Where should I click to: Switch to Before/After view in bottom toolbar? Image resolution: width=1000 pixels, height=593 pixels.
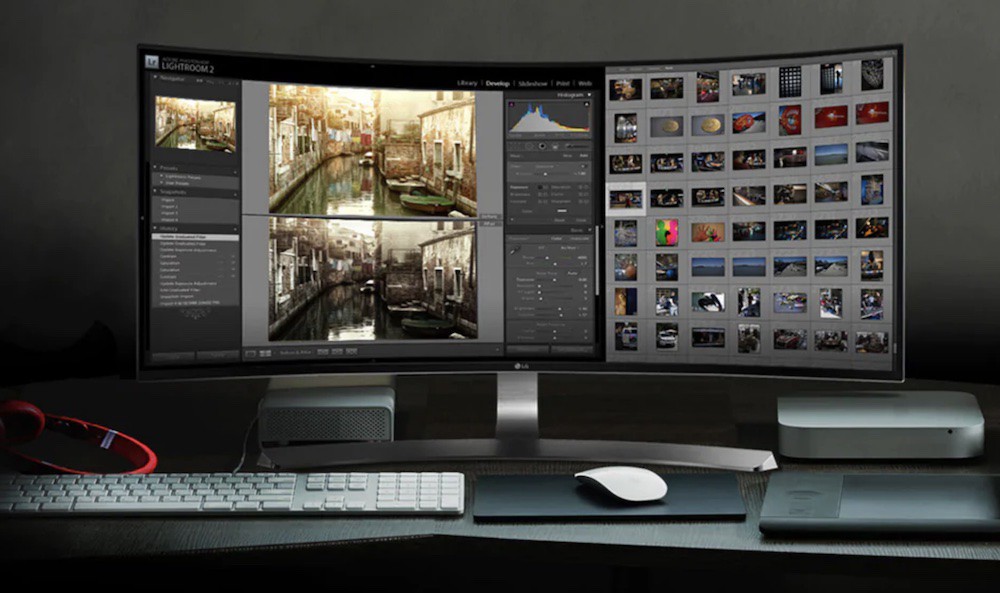point(266,355)
